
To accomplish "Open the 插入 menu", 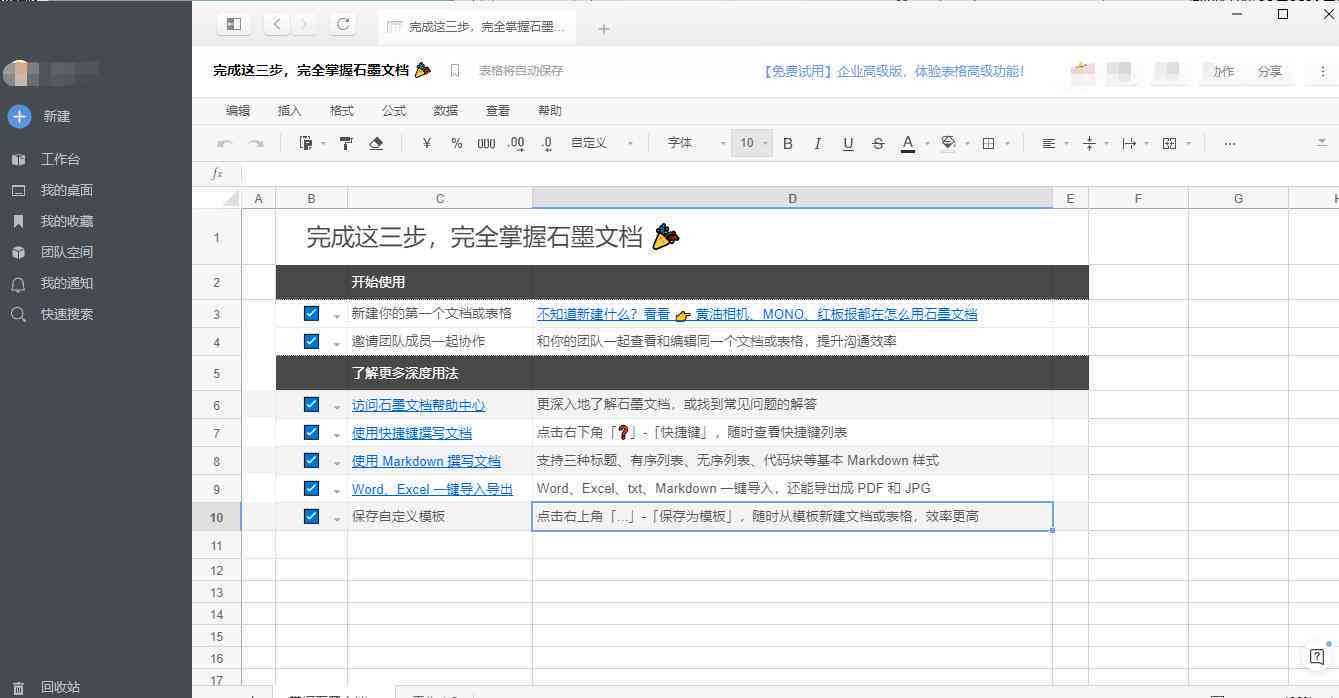I will tap(290, 111).
